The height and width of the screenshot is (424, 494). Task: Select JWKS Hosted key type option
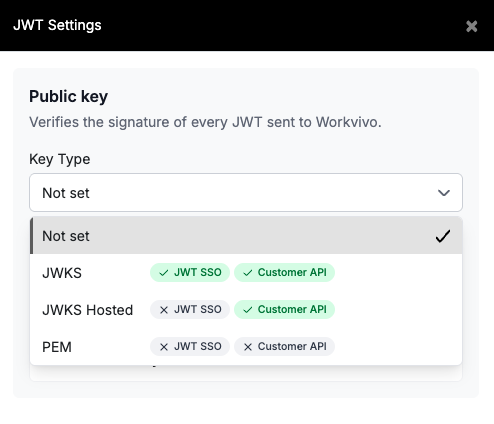point(246,310)
